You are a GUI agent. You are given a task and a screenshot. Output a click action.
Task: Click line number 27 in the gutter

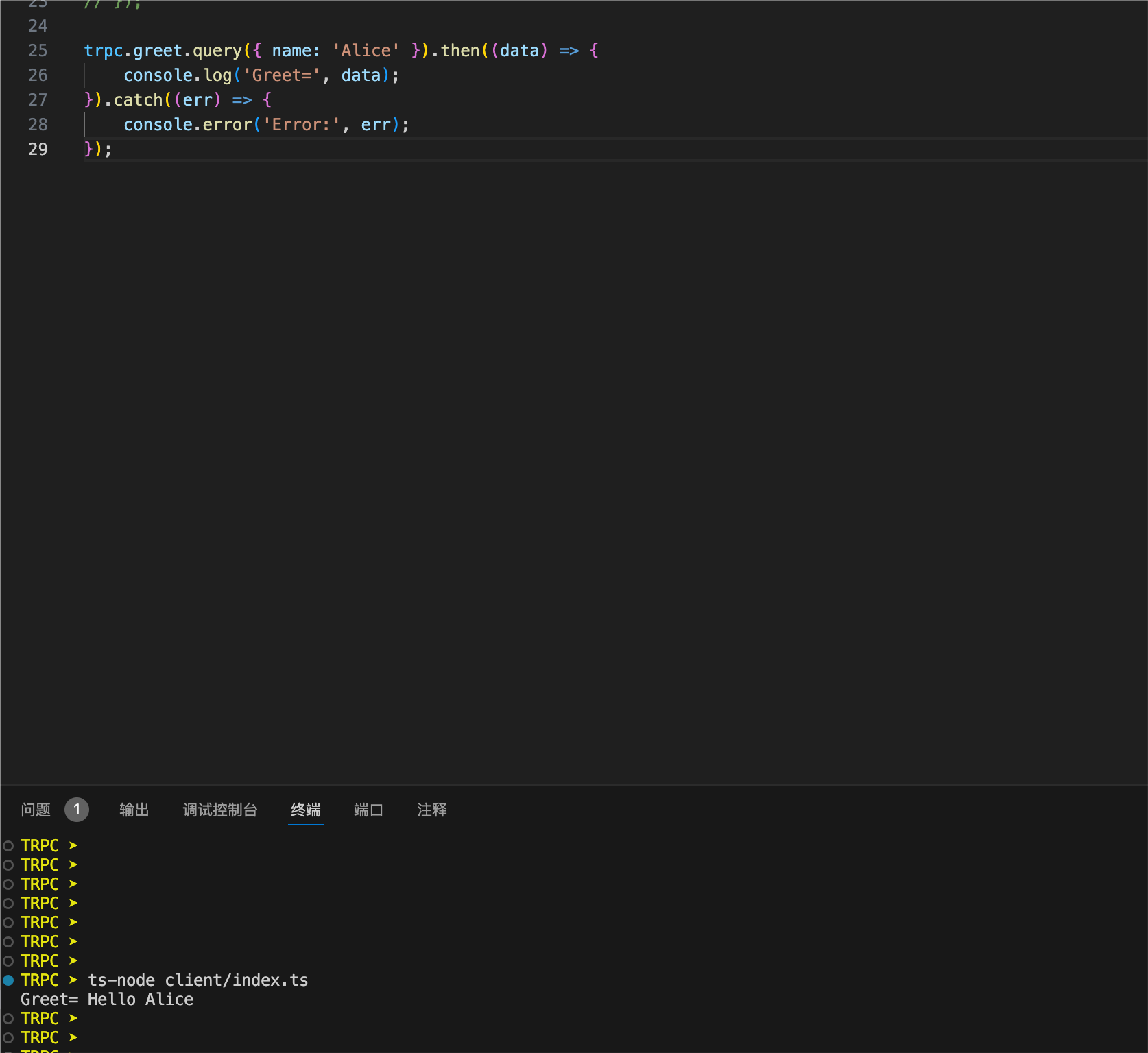click(x=38, y=99)
